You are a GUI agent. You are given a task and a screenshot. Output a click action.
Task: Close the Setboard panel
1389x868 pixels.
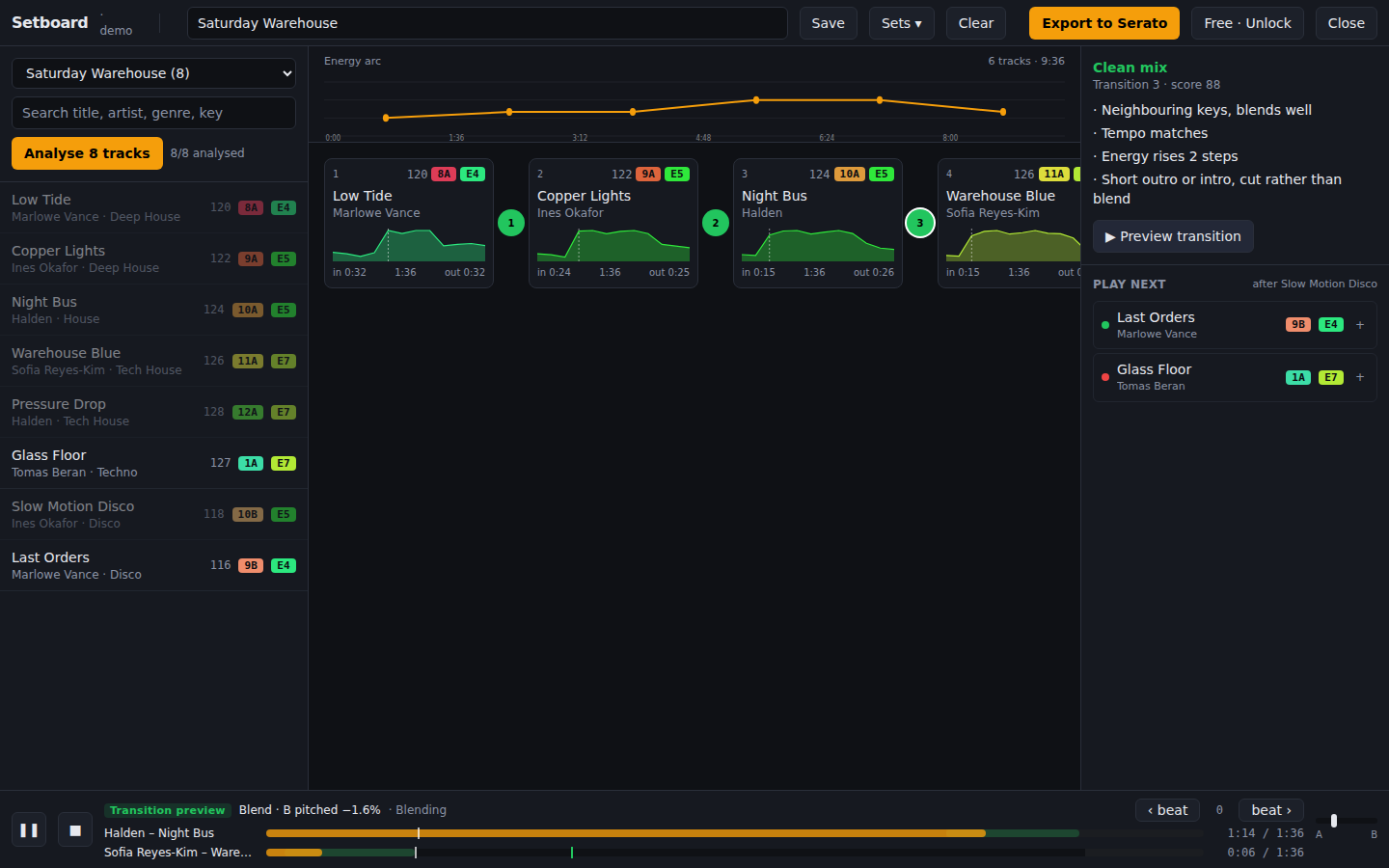(x=1347, y=23)
